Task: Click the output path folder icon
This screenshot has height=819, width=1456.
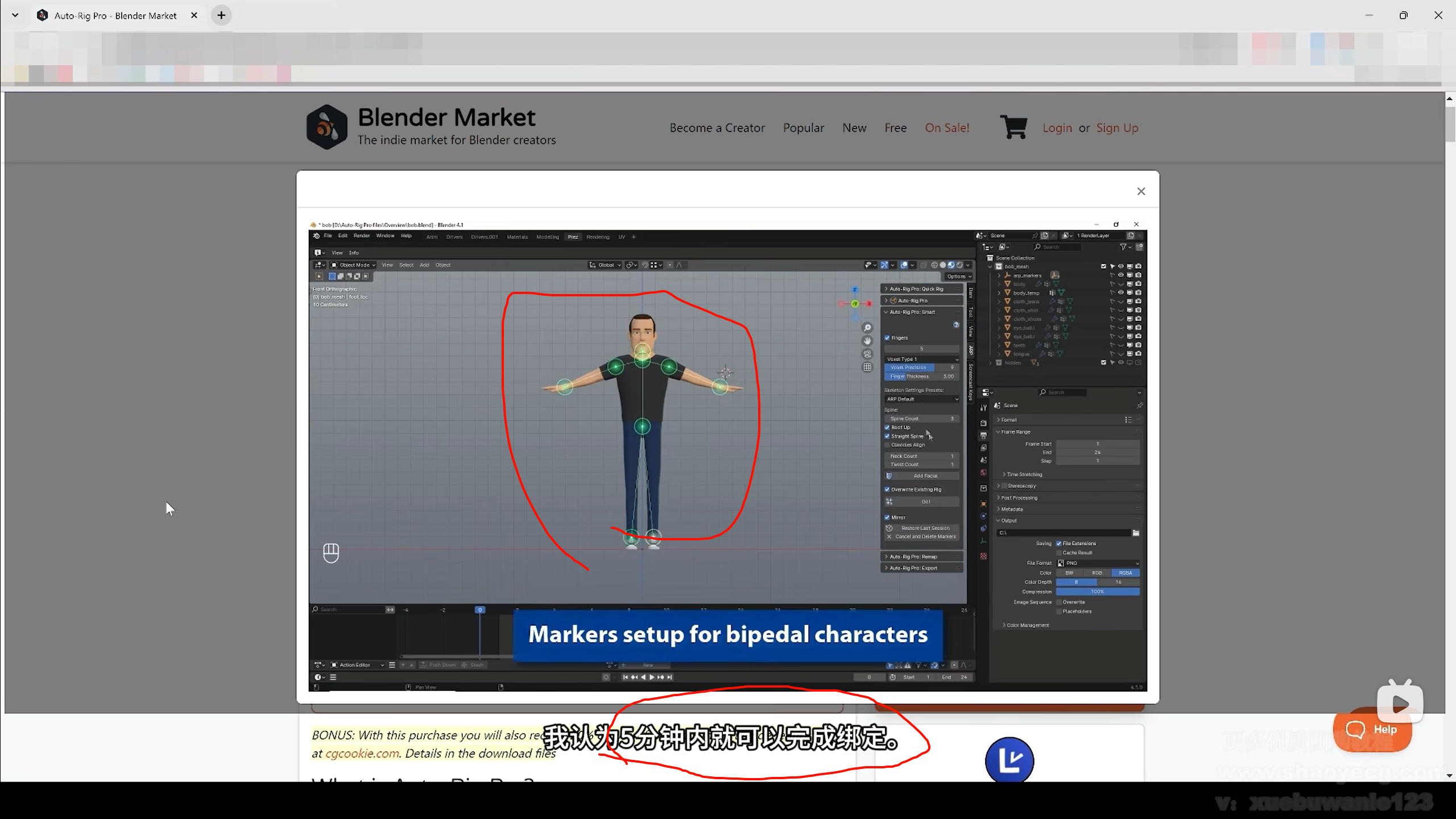Action: 1136,533
